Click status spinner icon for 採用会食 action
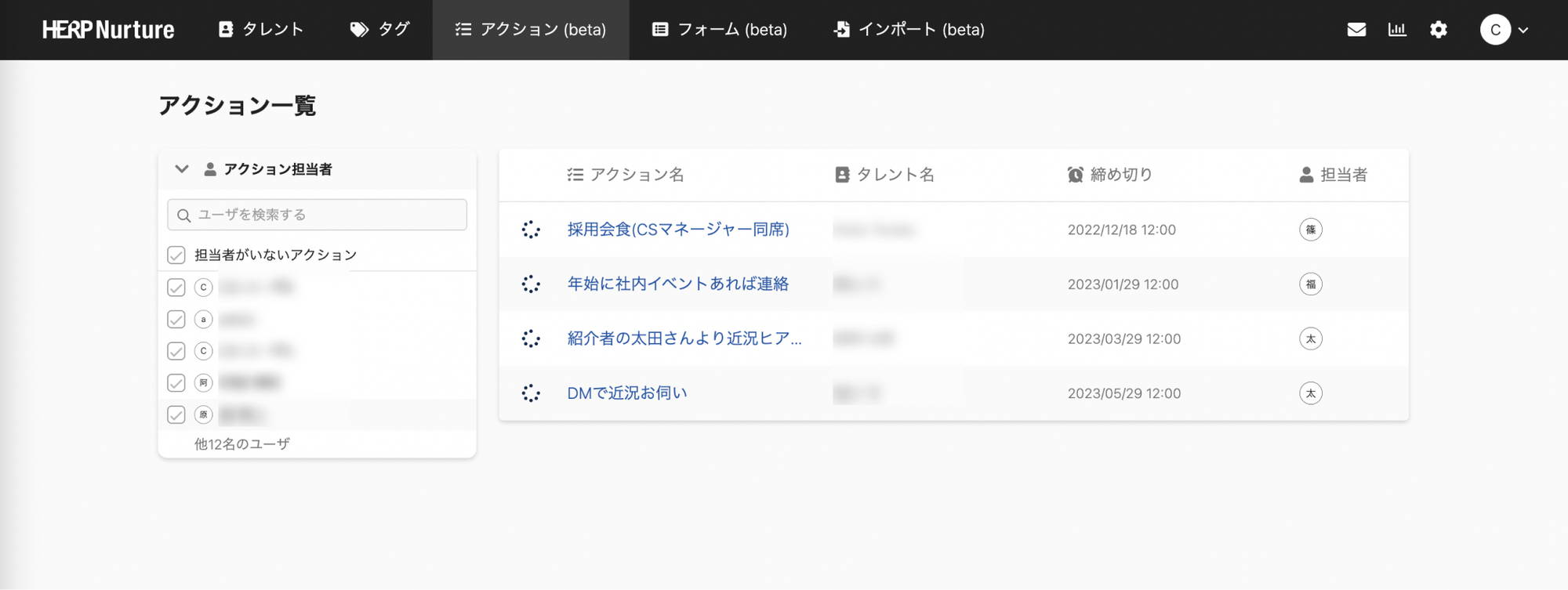1568x590 pixels. [x=531, y=230]
